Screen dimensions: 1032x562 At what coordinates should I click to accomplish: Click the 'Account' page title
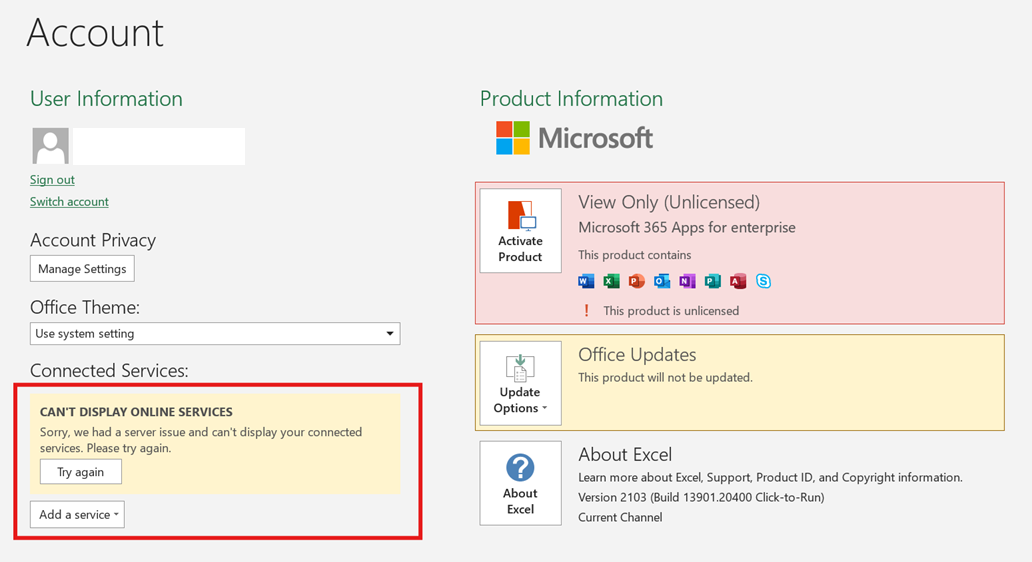click(95, 32)
